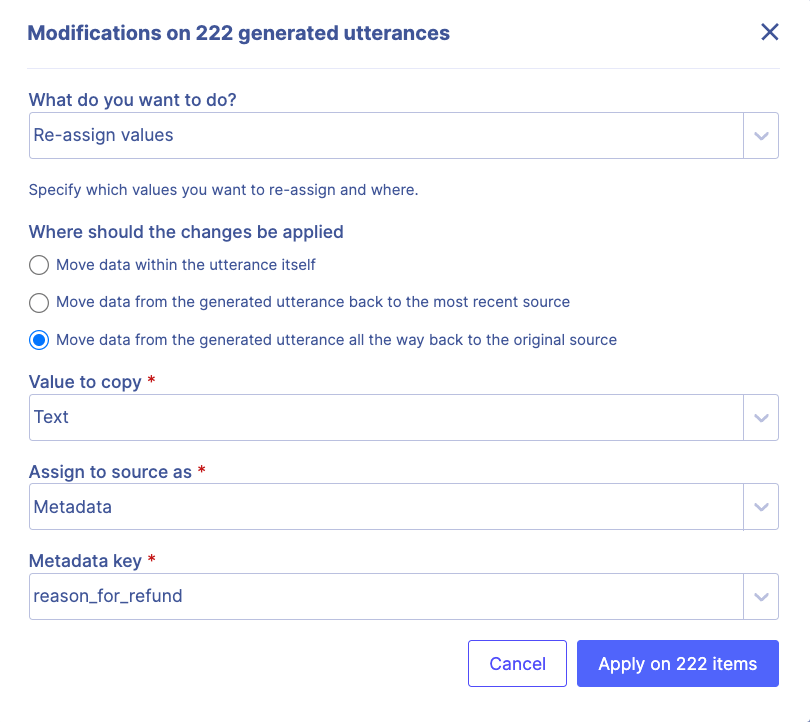Click the 'Assign to source as' field label

[110, 472]
